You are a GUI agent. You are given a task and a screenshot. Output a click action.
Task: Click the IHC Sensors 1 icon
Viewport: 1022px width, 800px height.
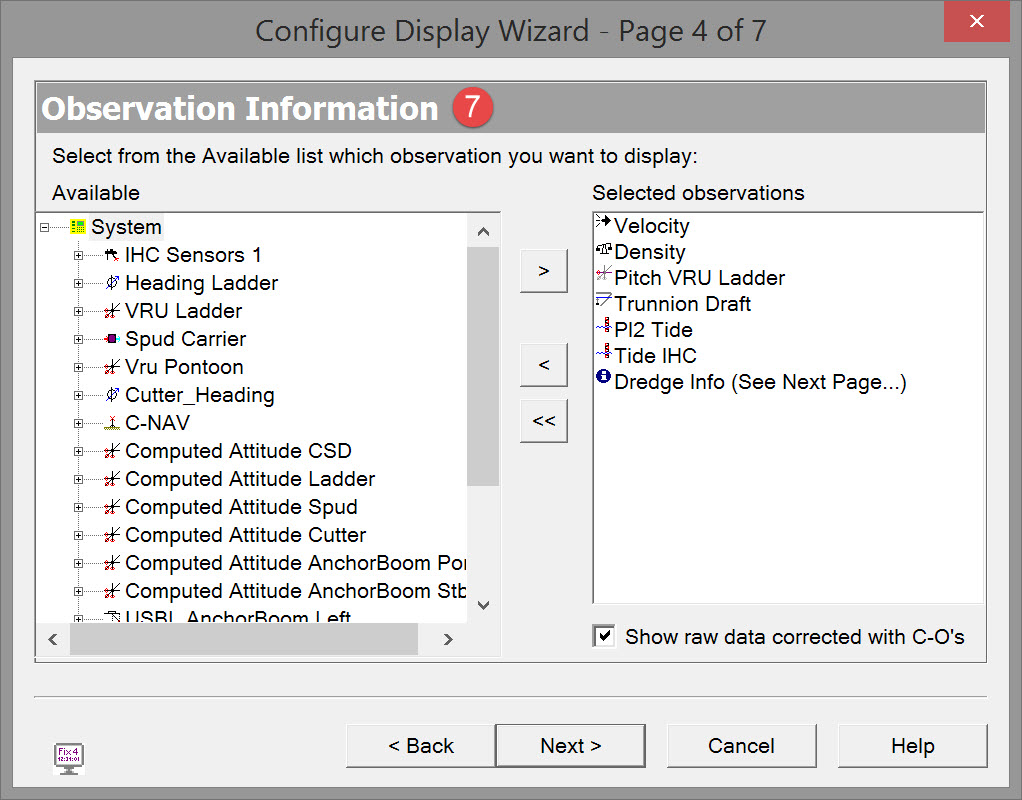[x=112, y=255]
